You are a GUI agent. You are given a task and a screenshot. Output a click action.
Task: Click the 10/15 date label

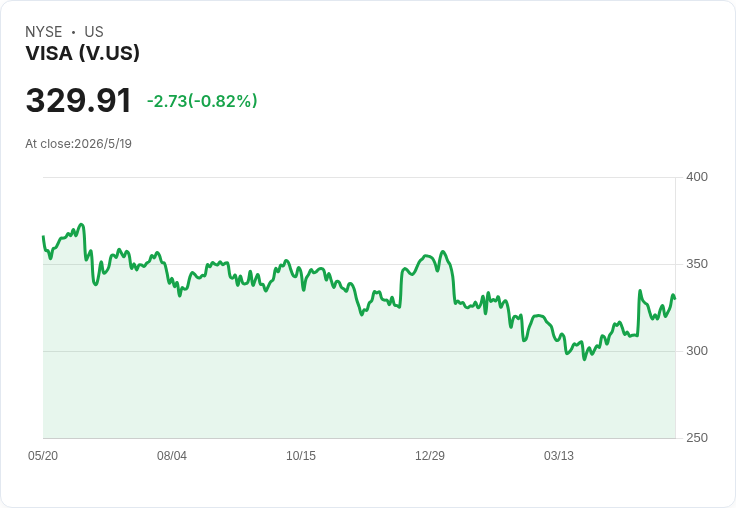301,455
